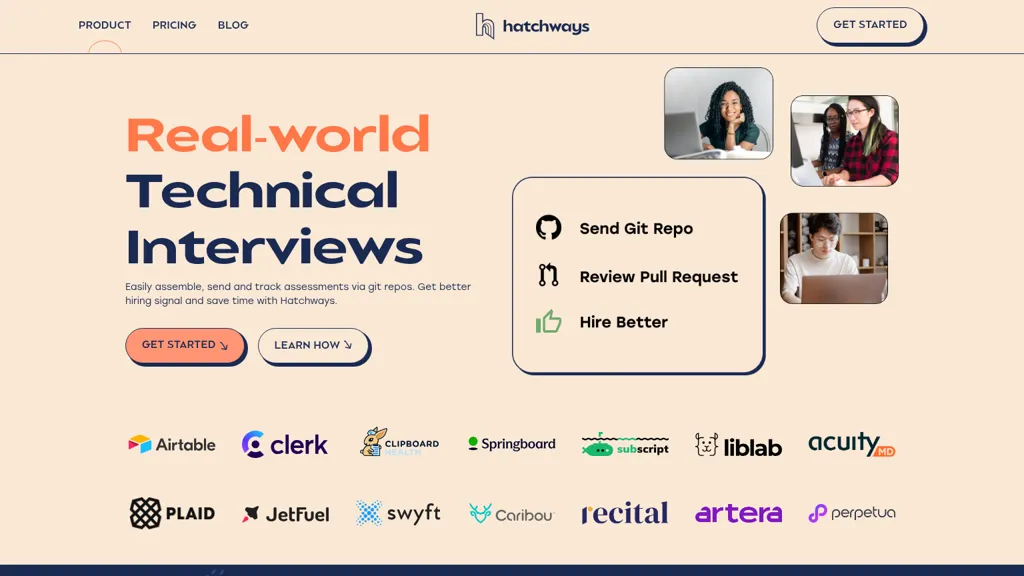Select the Review Pull Request text
The image size is (1024, 576).
658,277
